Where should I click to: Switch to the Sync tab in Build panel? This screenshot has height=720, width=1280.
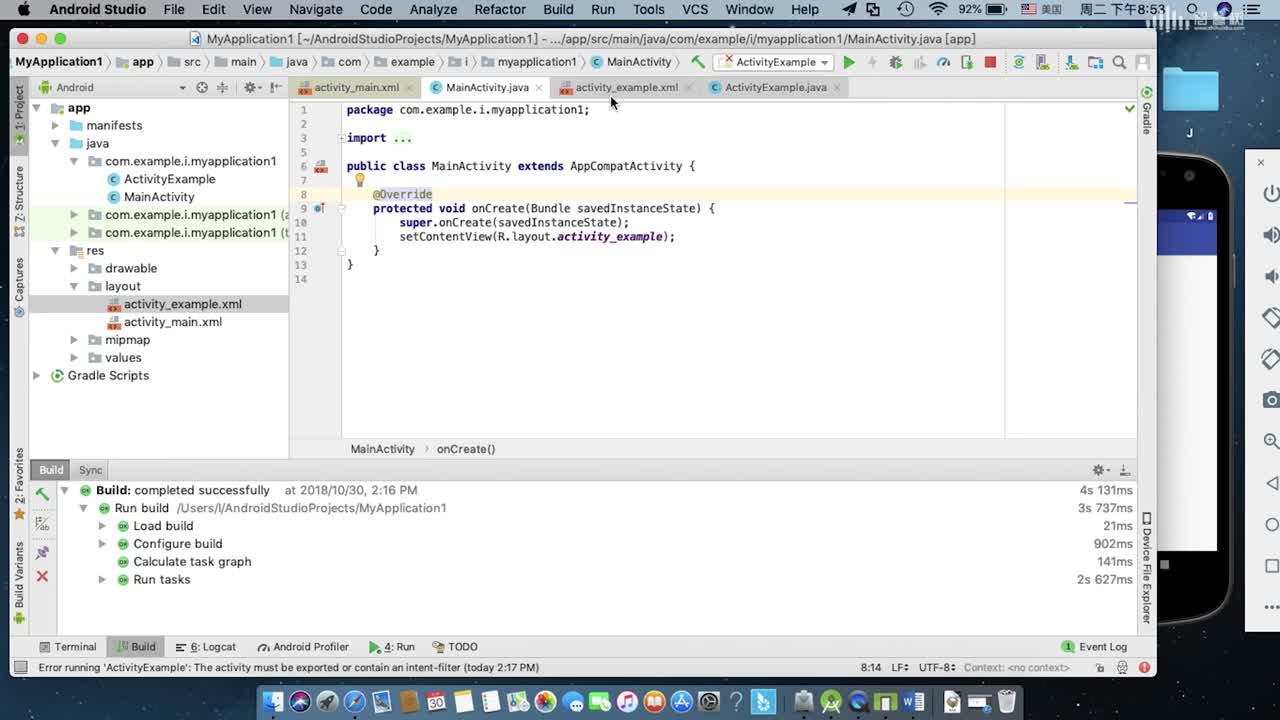point(91,470)
